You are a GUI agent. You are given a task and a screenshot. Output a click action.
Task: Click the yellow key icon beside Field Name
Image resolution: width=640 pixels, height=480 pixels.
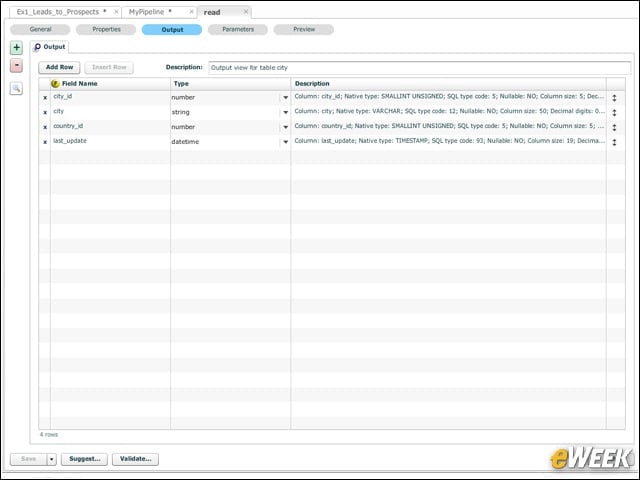(x=56, y=84)
